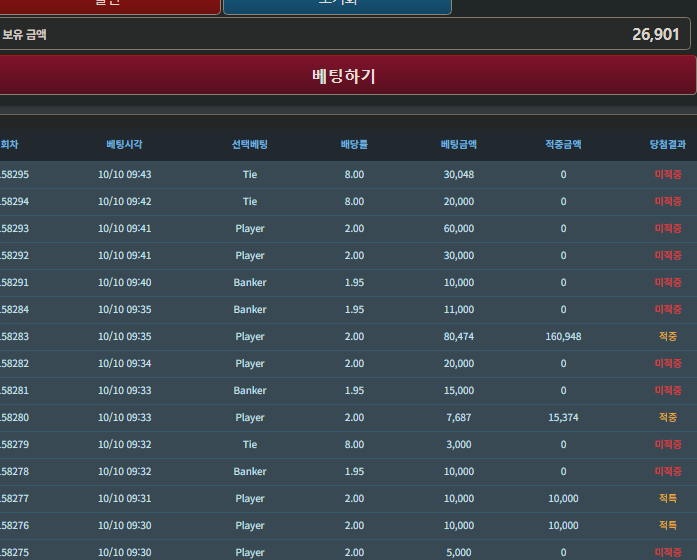The image size is (697, 560).
Task: Select round number 58278
Action: tap(14, 472)
